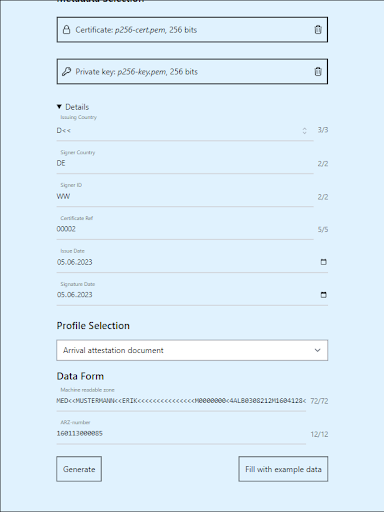
Task: Click the Generate button
Action: point(79,469)
